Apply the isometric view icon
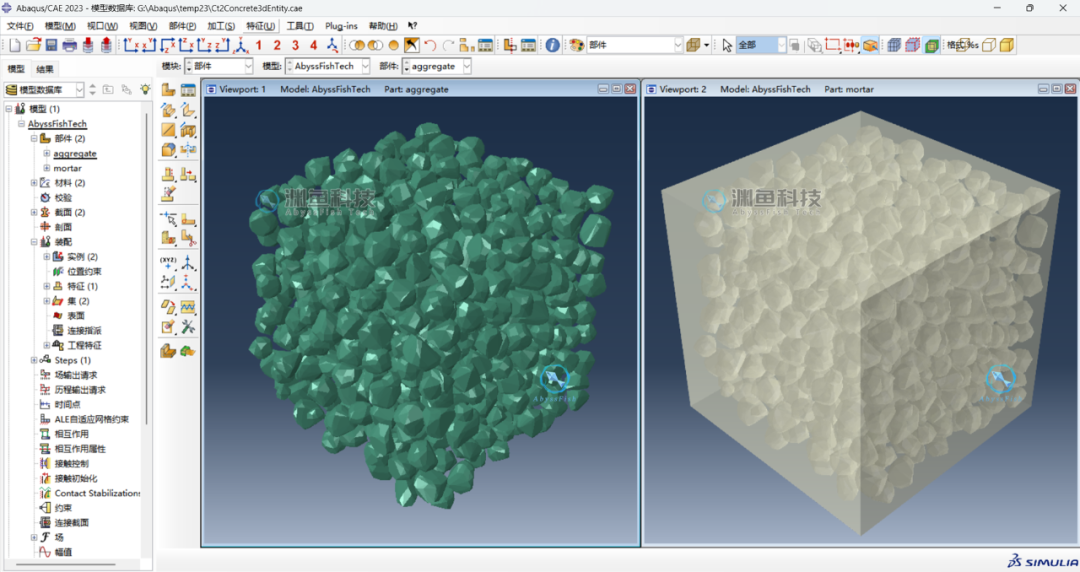The width and height of the screenshot is (1080, 572). coord(241,45)
